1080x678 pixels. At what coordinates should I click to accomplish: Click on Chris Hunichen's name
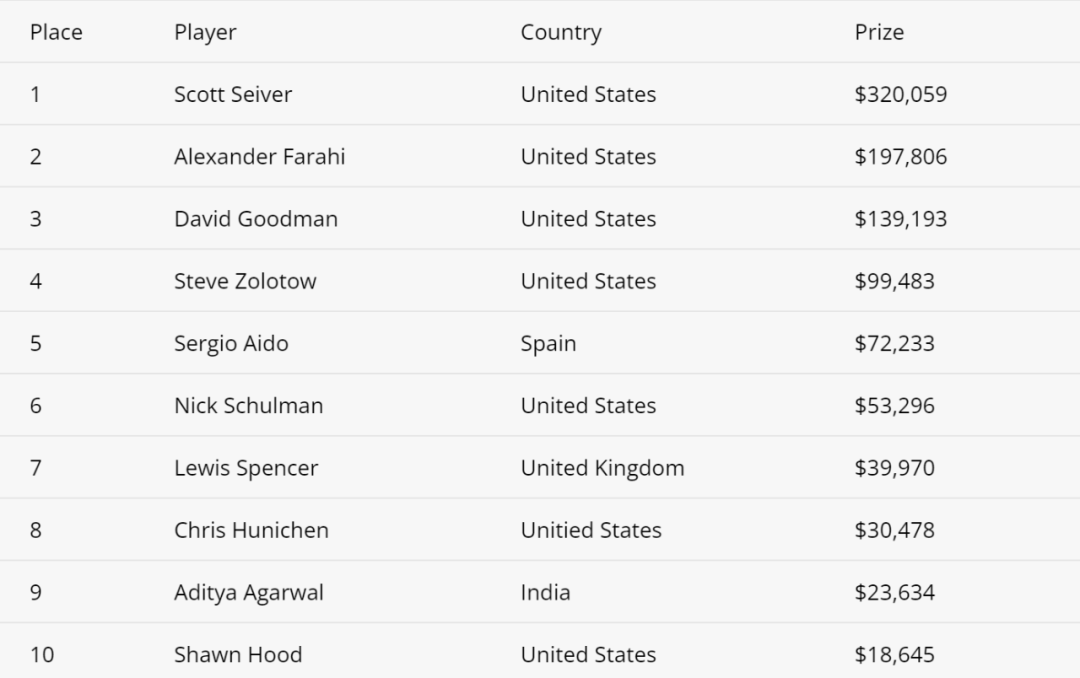pos(251,531)
